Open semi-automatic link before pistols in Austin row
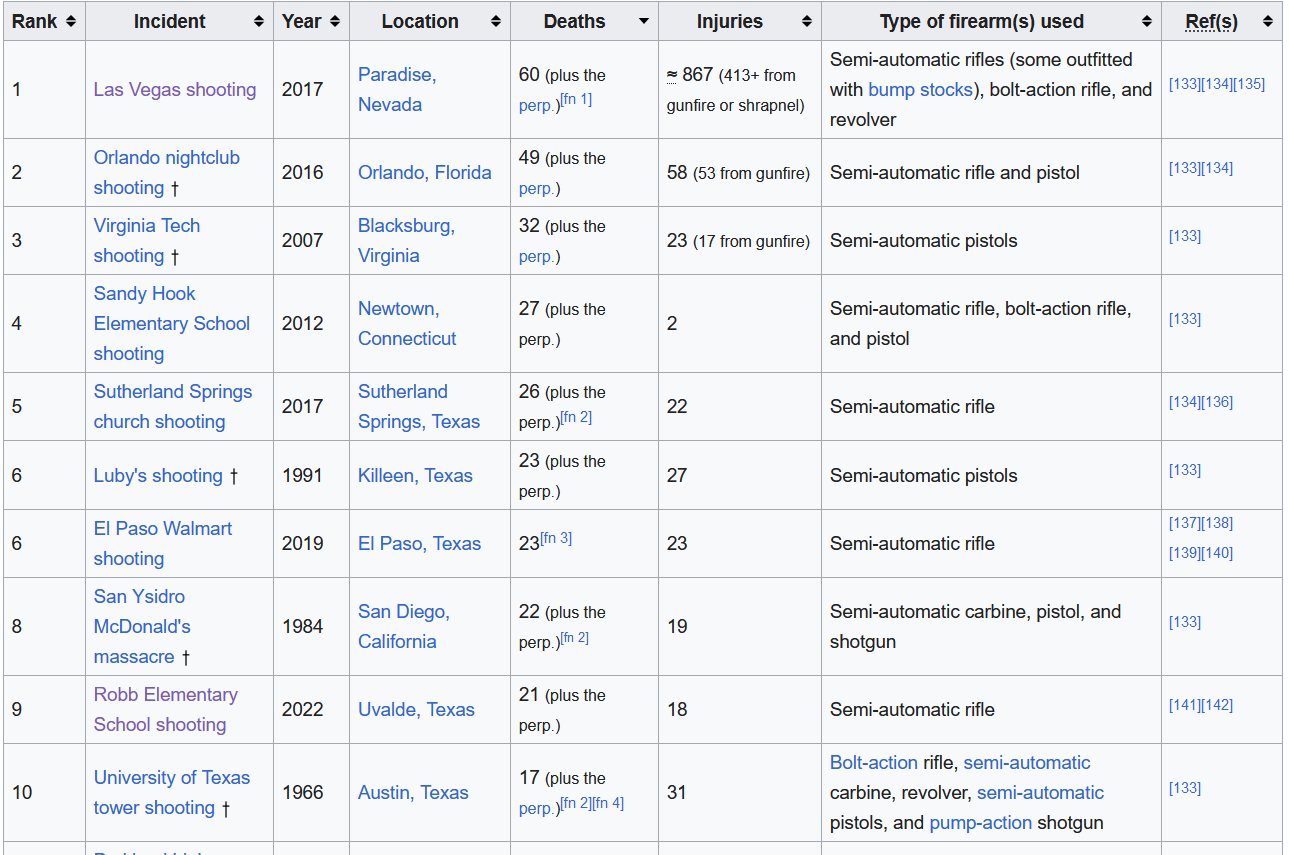The image size is (1289, 855). tap(1040, 792)
